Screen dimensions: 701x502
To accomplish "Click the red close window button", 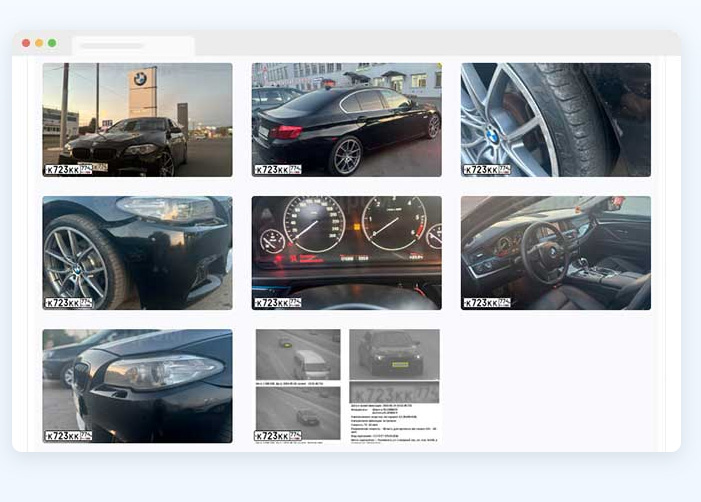I will click(26, 43).
